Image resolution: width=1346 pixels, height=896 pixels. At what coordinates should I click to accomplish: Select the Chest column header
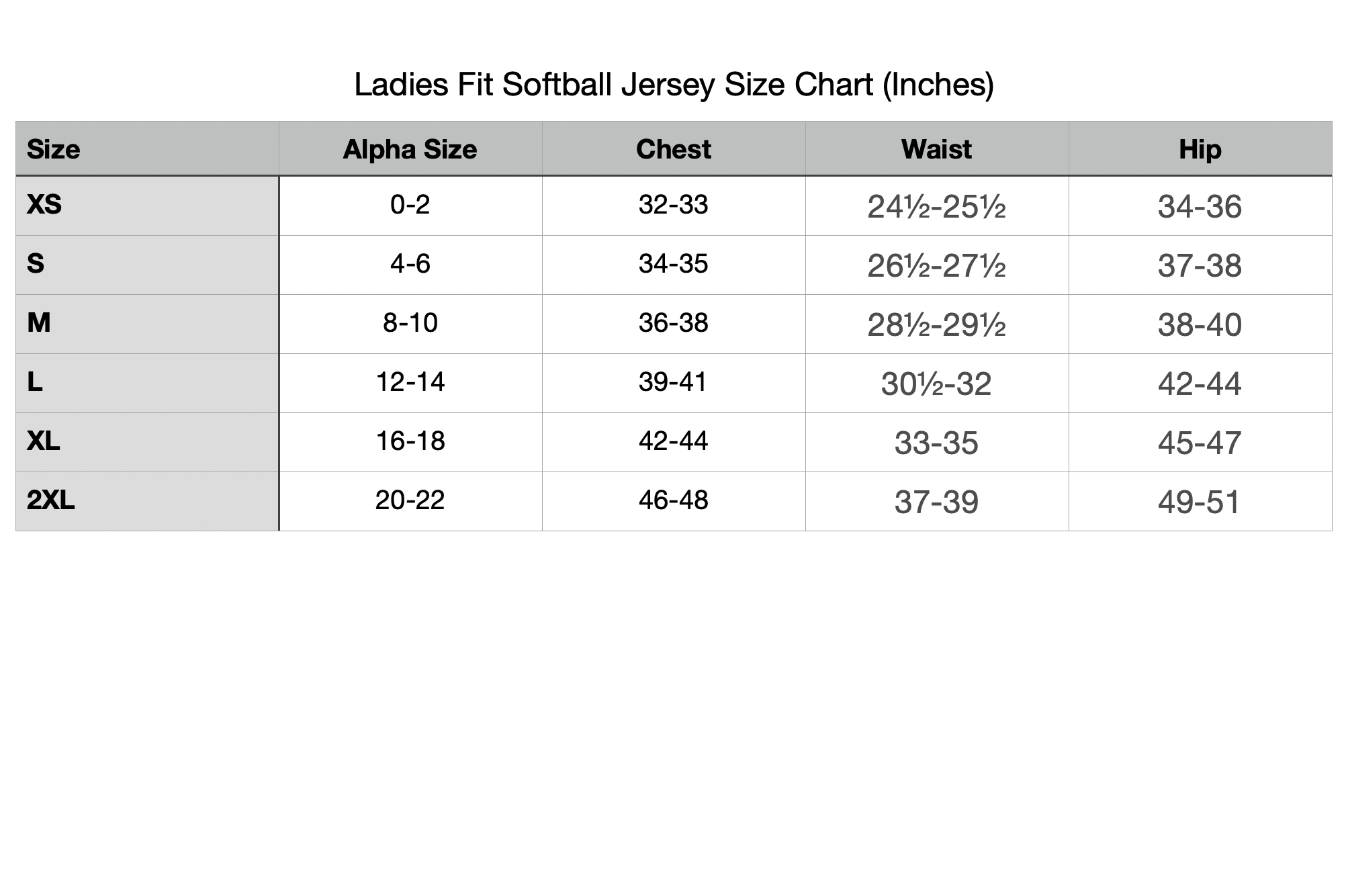(673, 149)
